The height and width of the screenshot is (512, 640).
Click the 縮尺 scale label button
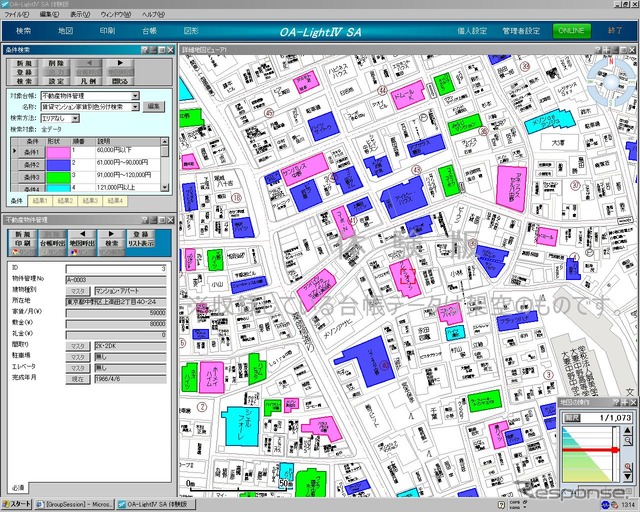point(571,418)
